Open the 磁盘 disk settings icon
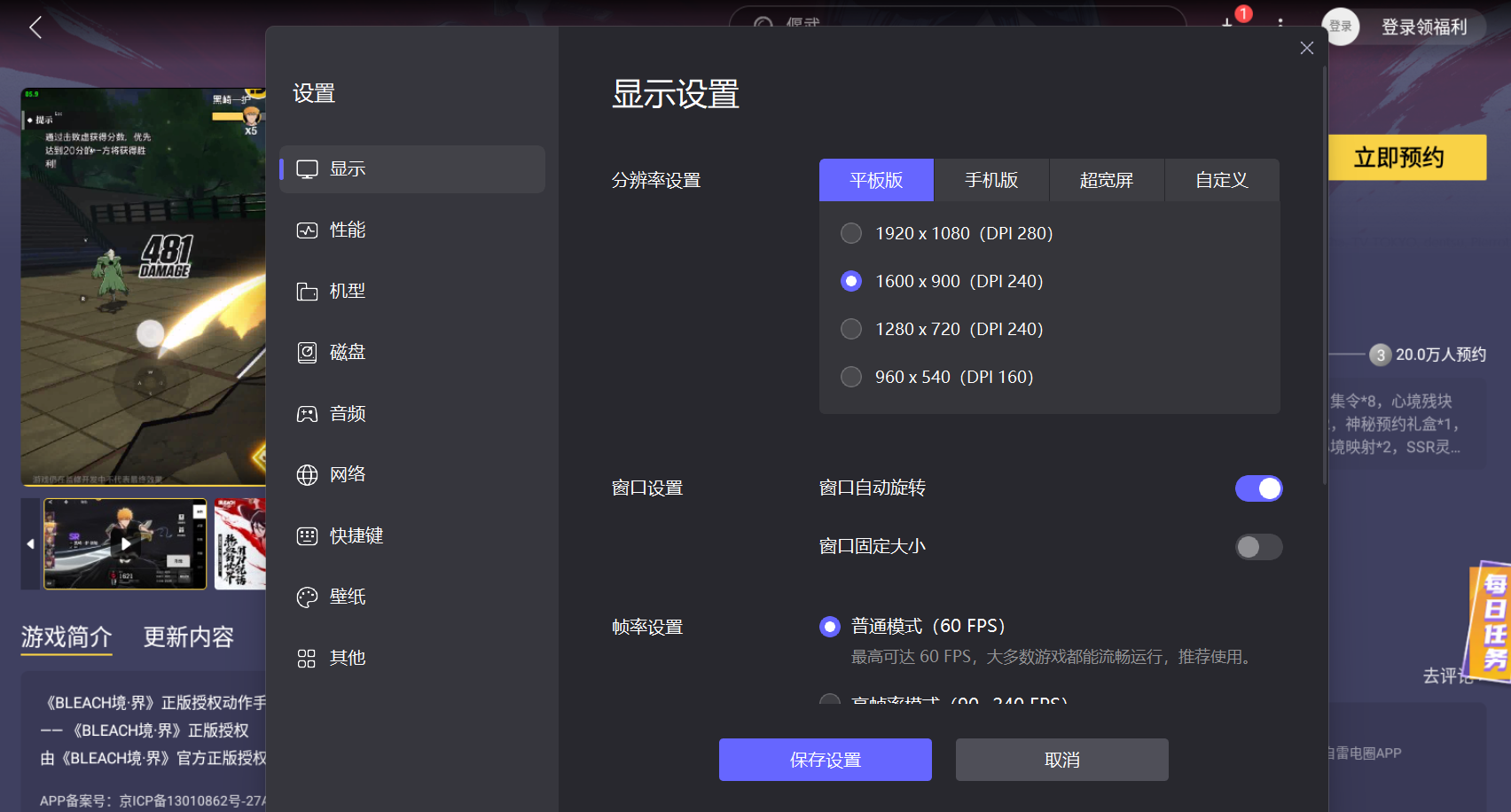The image size is (1511, 812). point(307,353)
